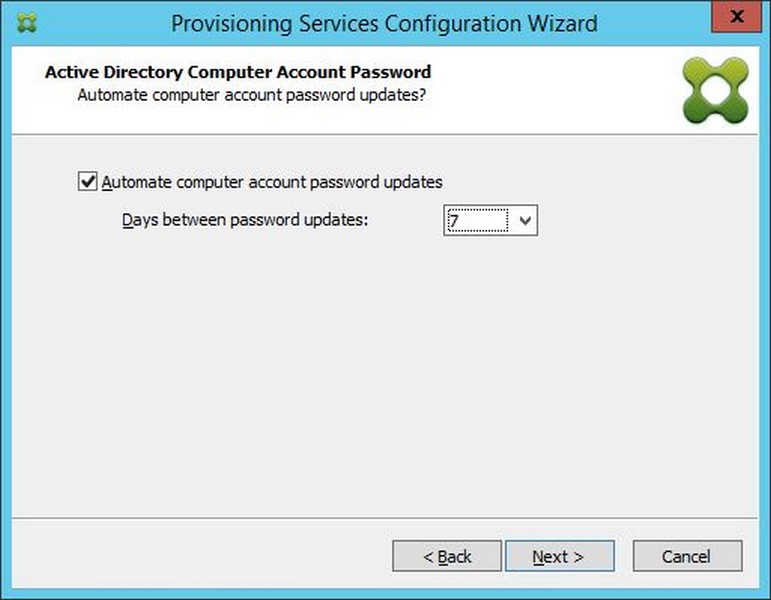Click the 'Active Directory Computer Account Password' heading

[238, 72]
